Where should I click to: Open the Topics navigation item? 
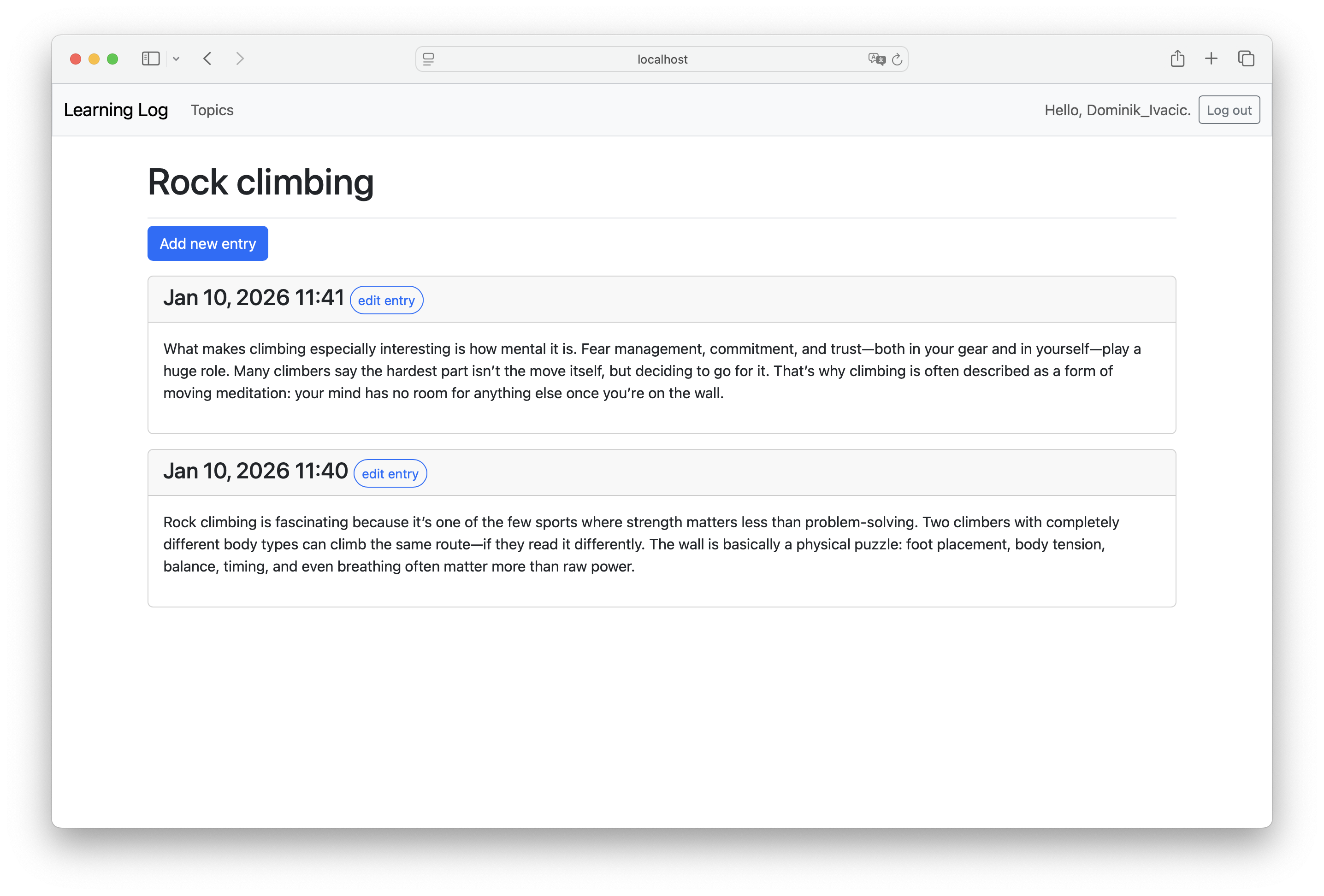211,110
